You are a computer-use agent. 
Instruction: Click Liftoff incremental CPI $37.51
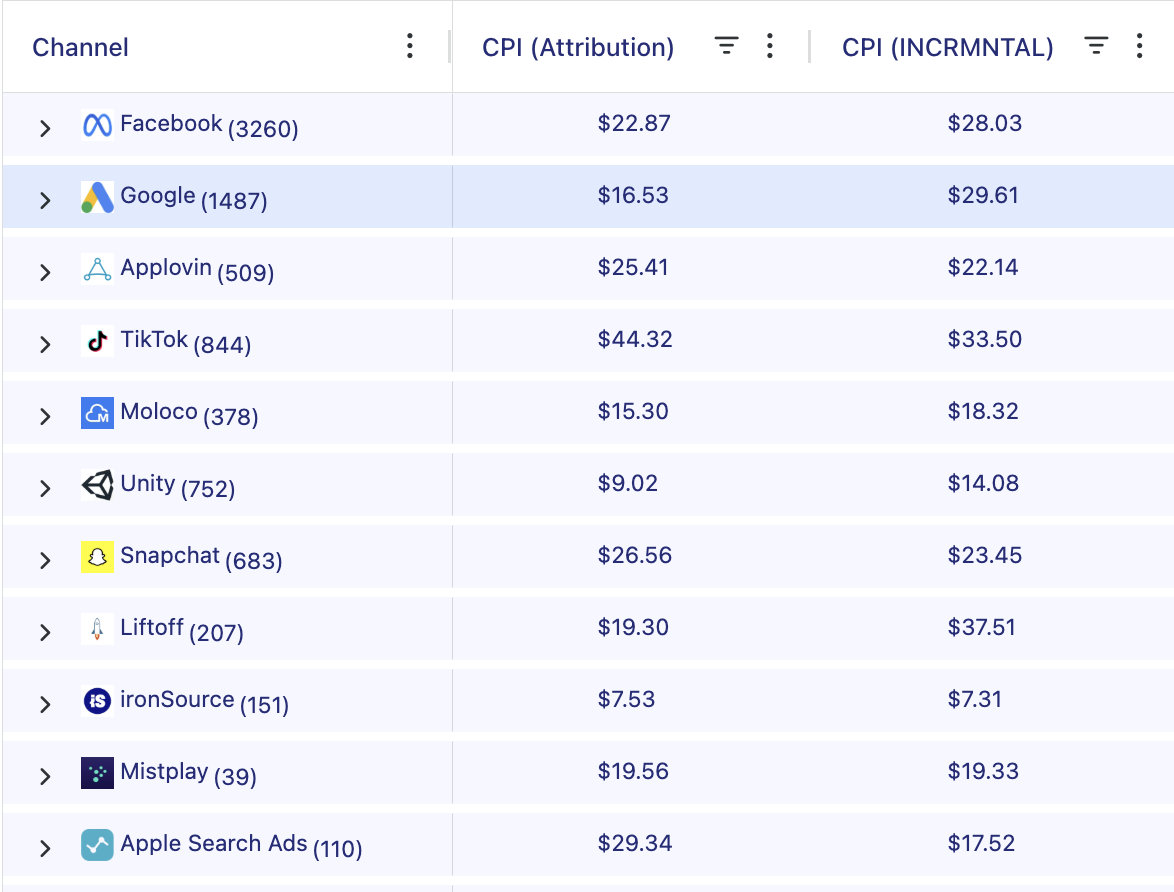982,626
